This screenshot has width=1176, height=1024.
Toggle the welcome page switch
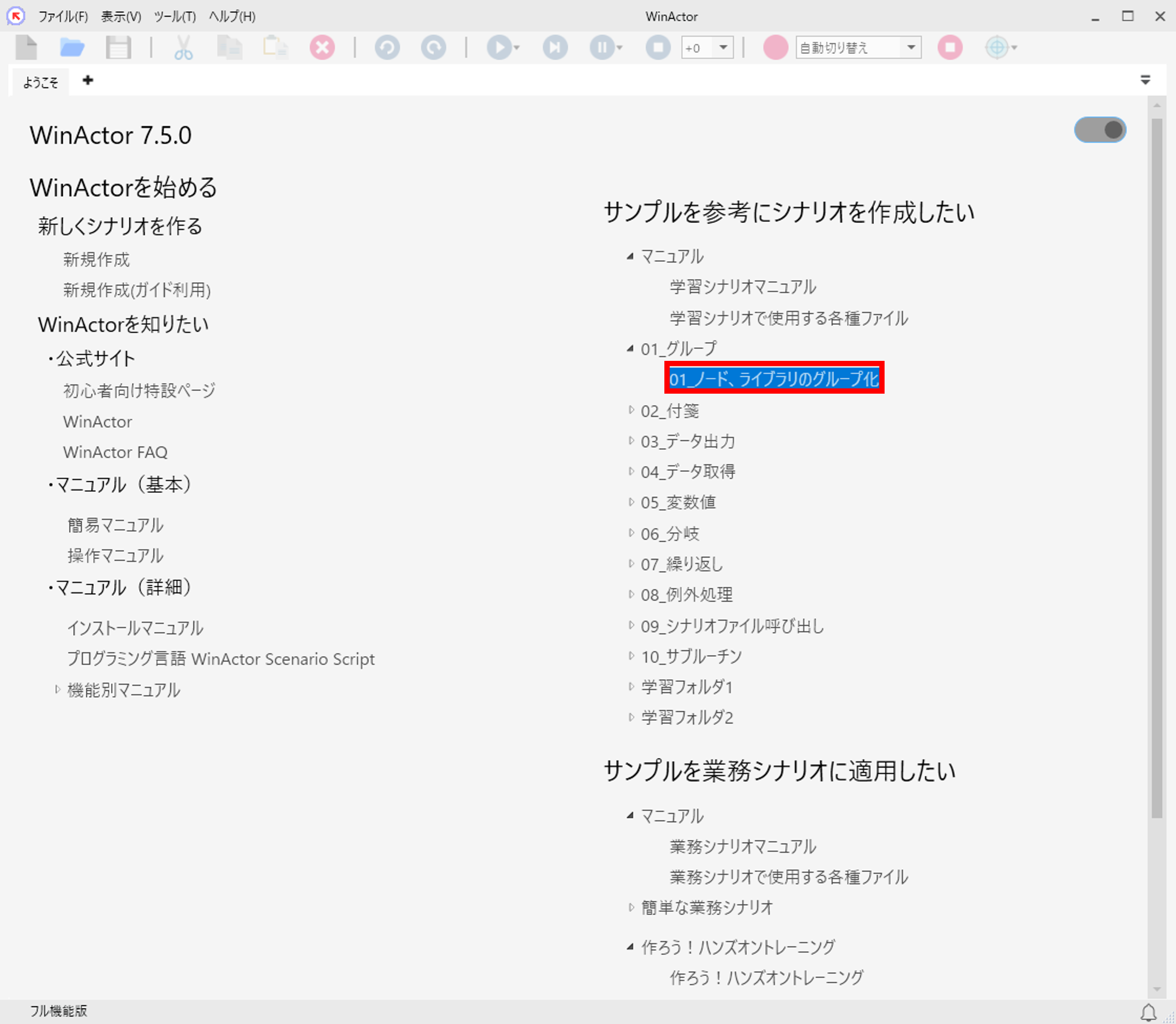(1100, 130)
